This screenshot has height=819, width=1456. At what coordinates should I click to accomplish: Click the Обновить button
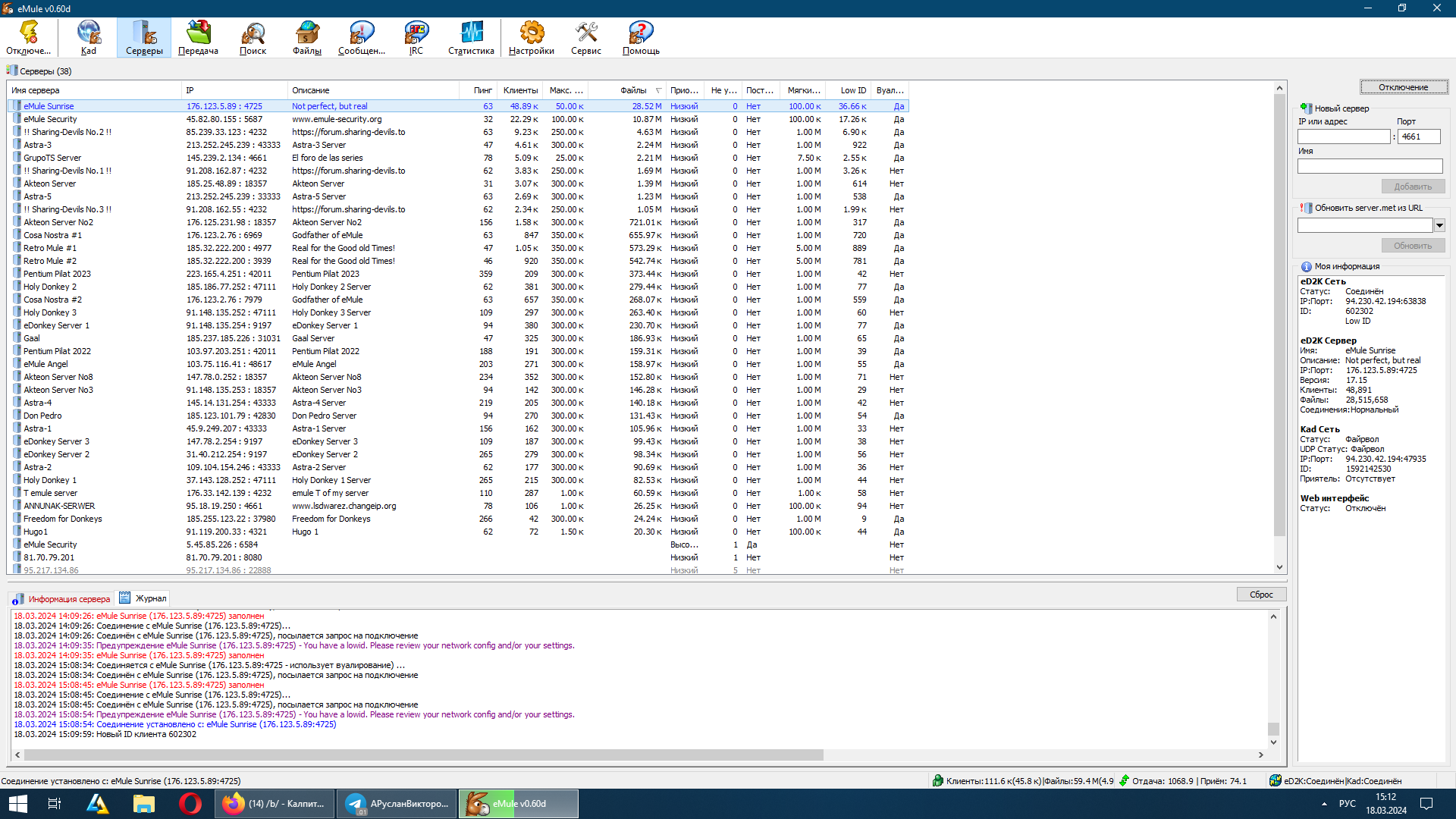click(1413, 246)
